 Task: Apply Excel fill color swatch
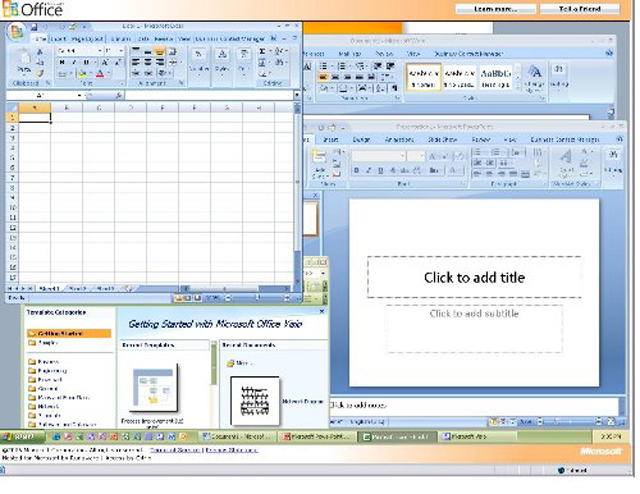tap(82, 73)
